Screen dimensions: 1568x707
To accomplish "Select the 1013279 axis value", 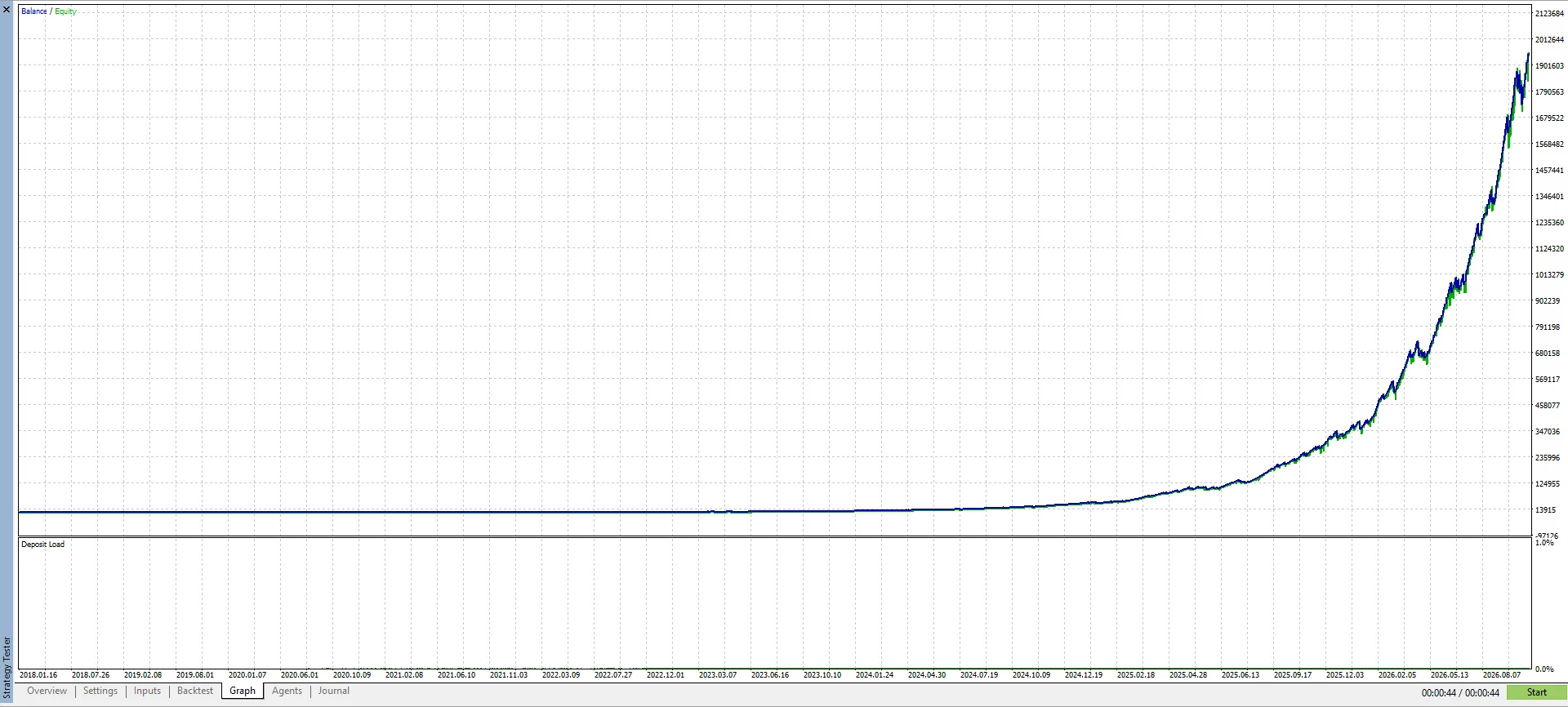I will click(x=1549, y=275).
